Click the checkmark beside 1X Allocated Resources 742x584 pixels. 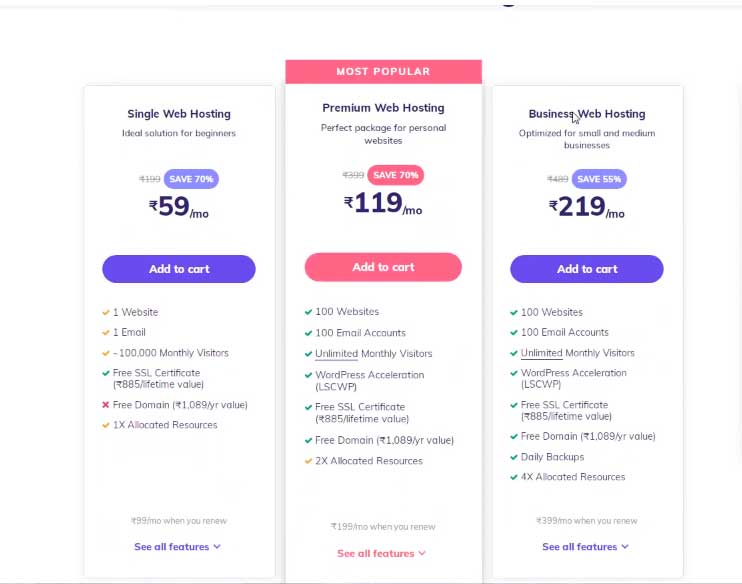(106, 425)
